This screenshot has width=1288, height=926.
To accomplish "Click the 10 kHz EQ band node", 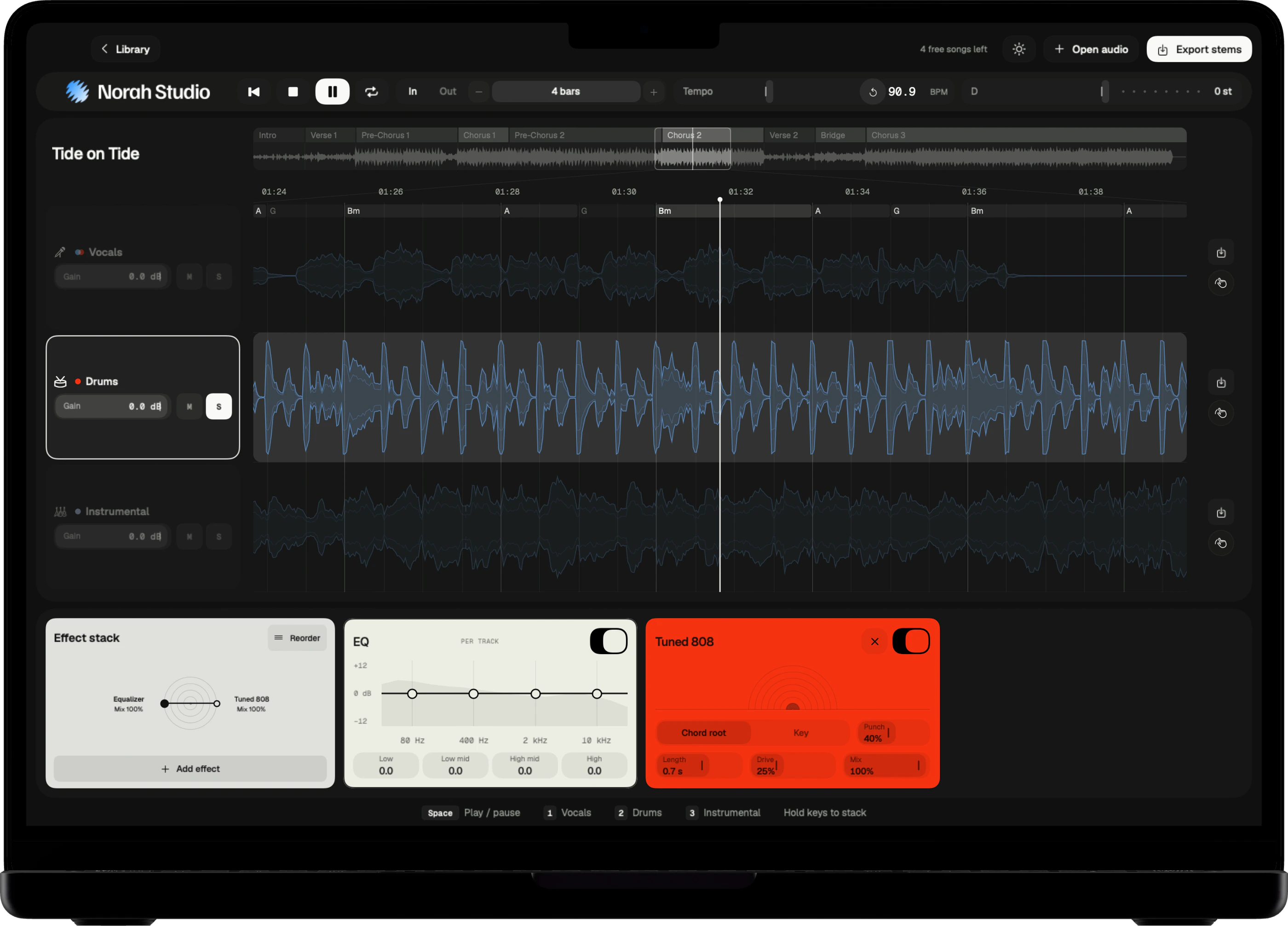I will point(597,694).
